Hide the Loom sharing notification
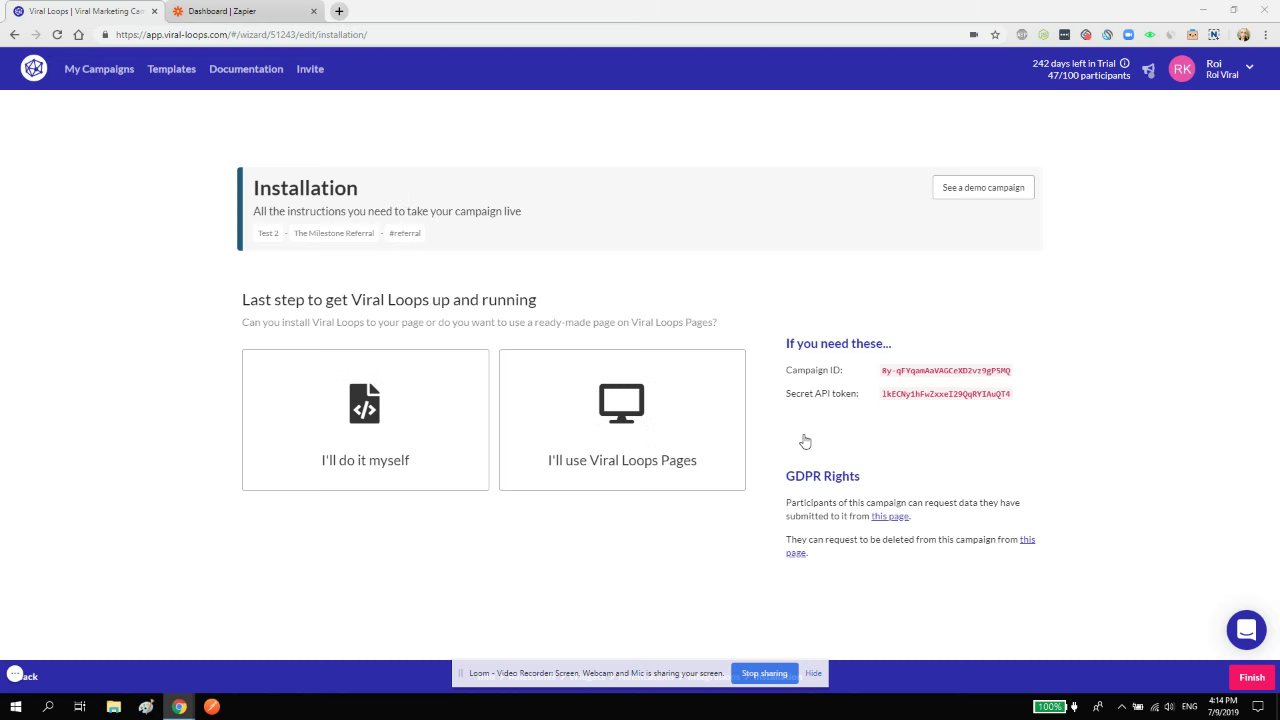Image resolution: width=1280 pixels, height=720 pixels. [x=813, y=673]
